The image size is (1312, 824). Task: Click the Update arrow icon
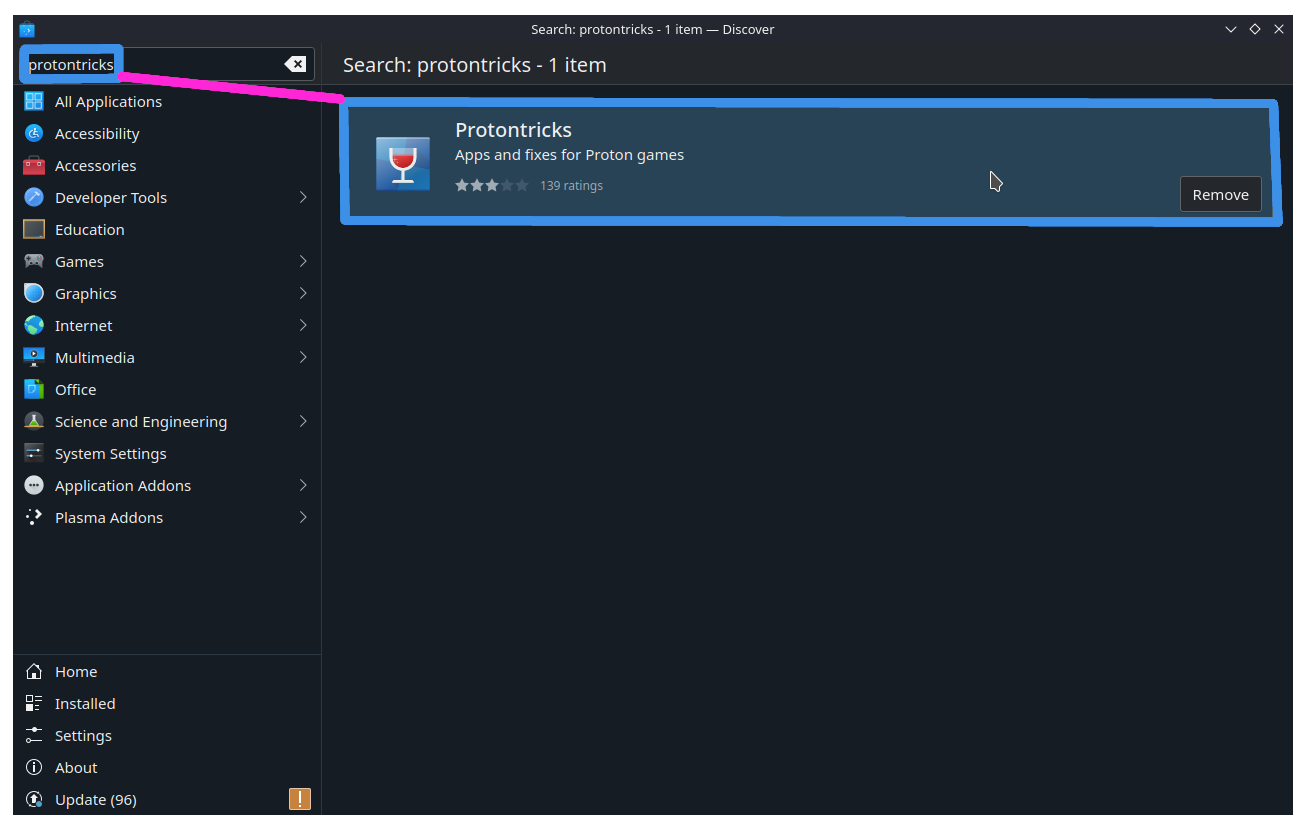[34, 799]
